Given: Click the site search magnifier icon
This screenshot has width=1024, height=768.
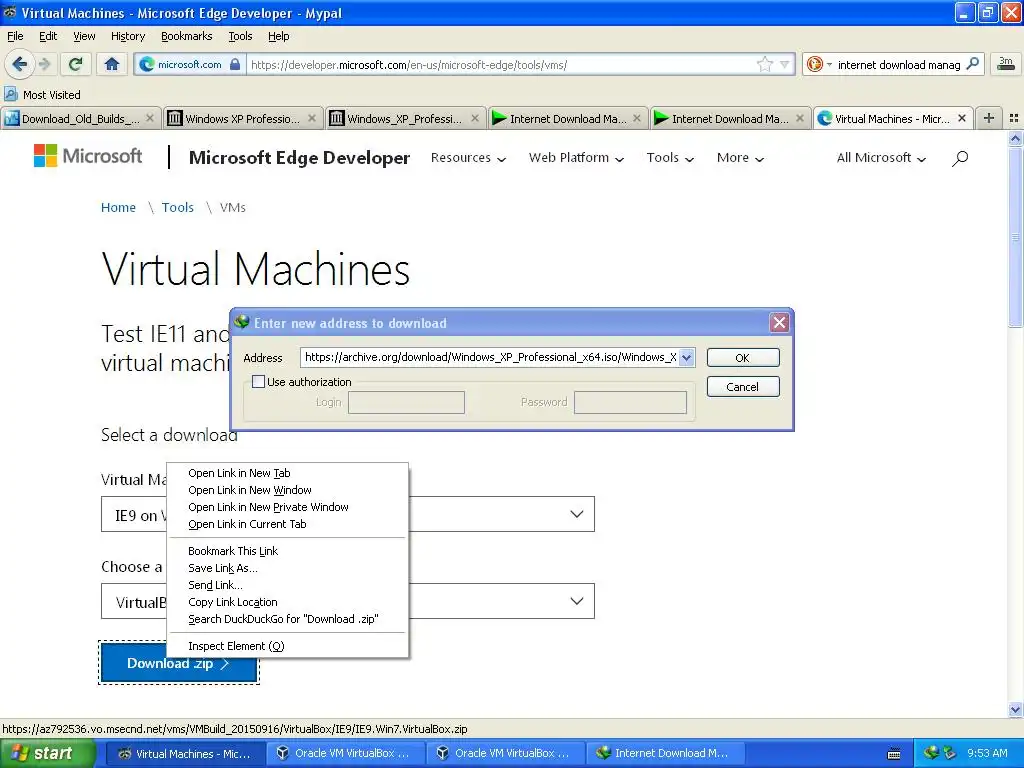Looking at the screenshot, I should pyautogui.click(x=959, y=158).
